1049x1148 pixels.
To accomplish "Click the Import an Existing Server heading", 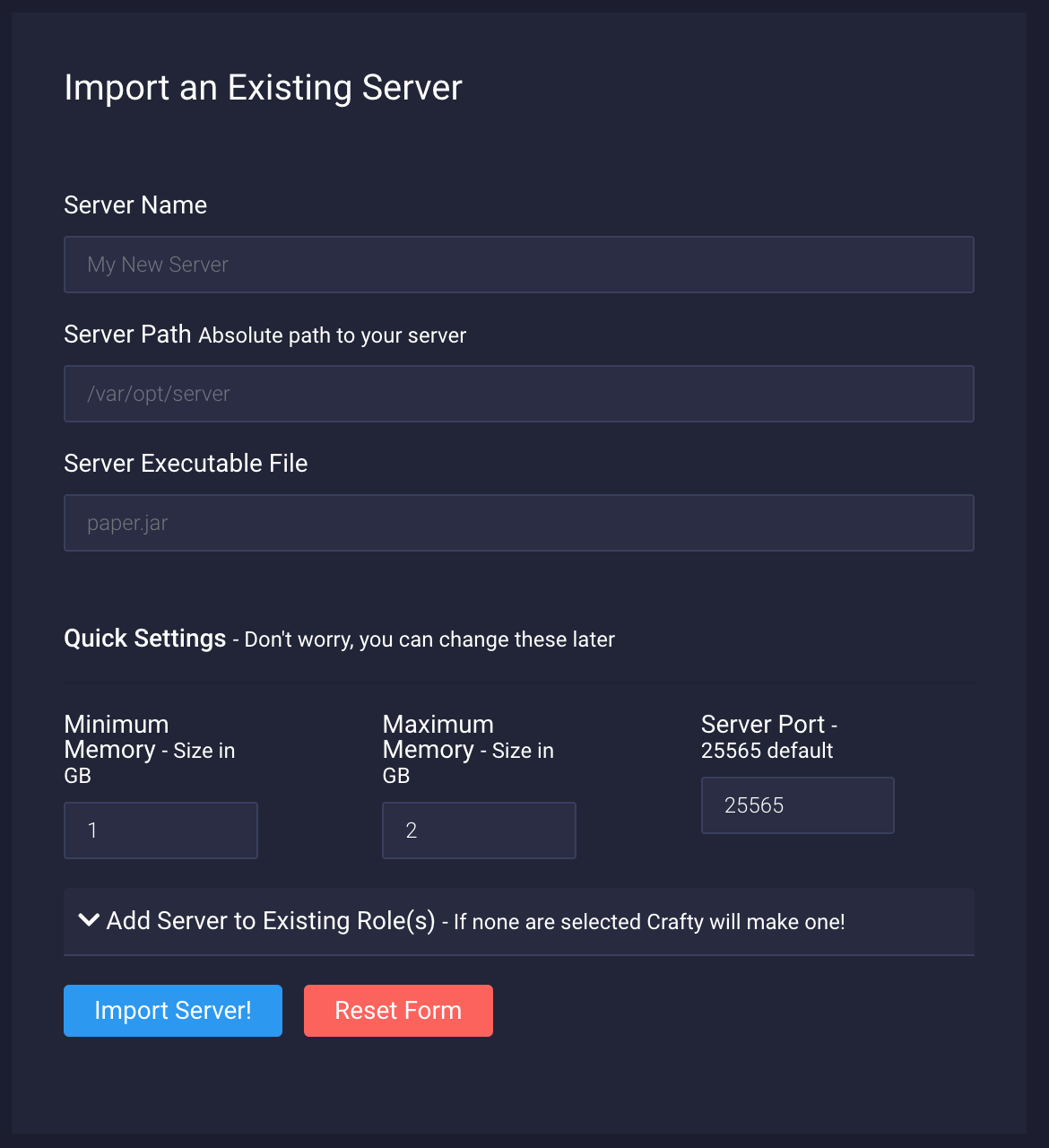I will (x=263, y=88).
